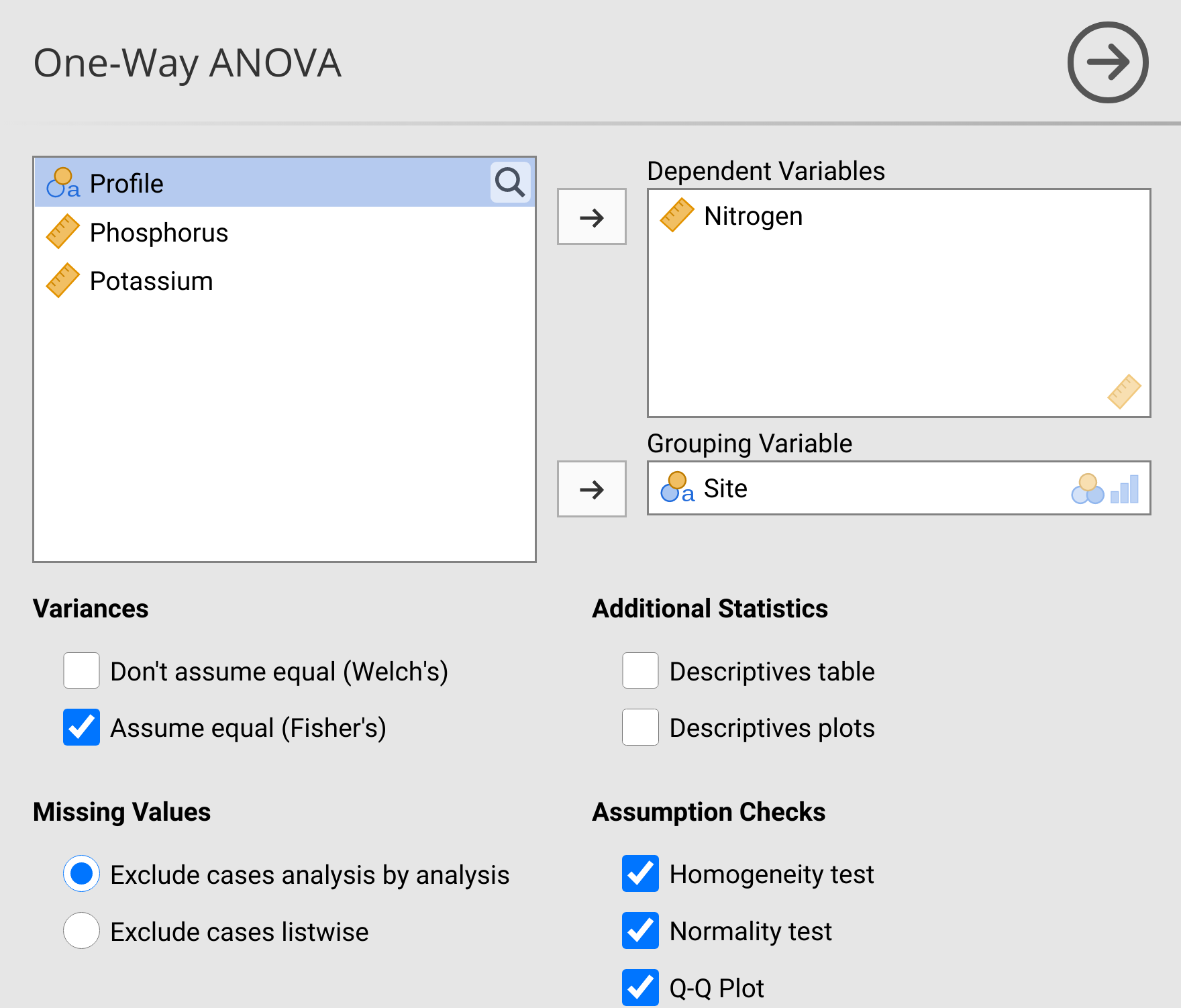The image size is (1181, 1008).
Task: Click the nominal icon next to Profile
Action: [x=63, y=183]
